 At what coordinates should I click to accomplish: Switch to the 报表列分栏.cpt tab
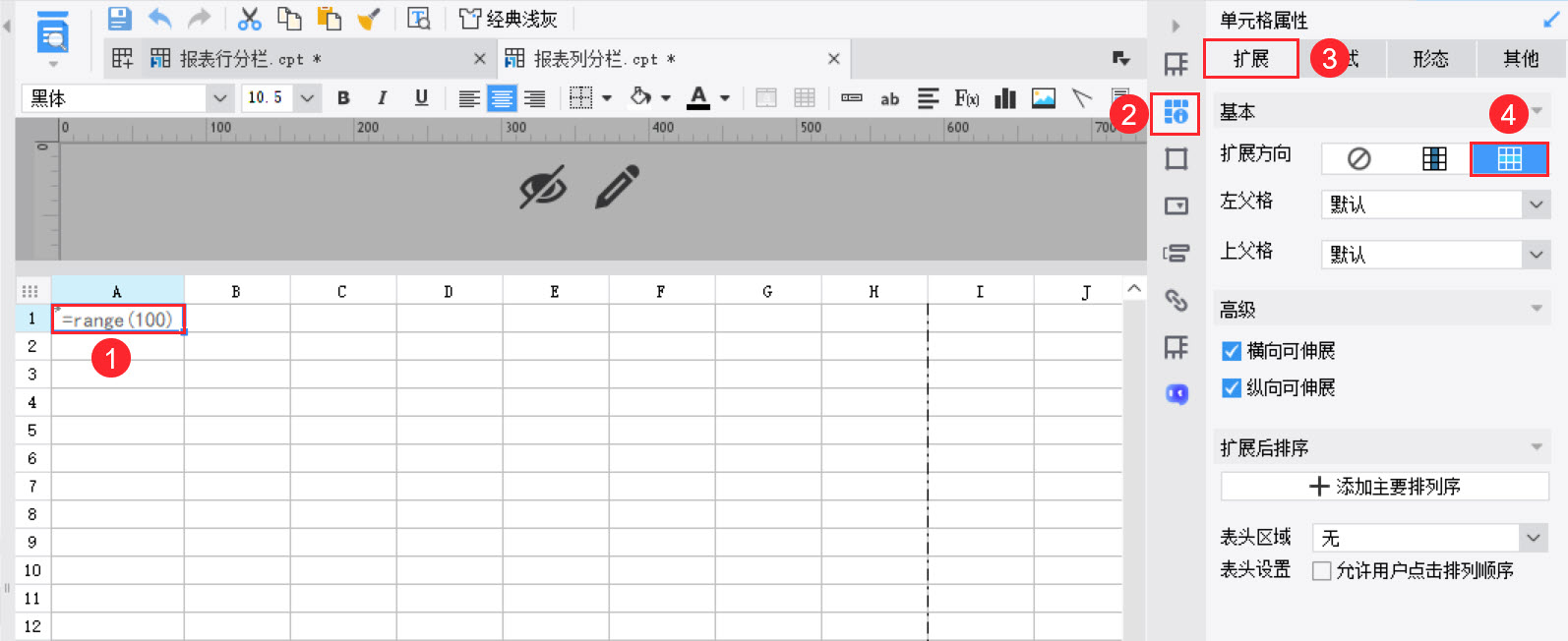pyautogui.click(x=674, y=59)
